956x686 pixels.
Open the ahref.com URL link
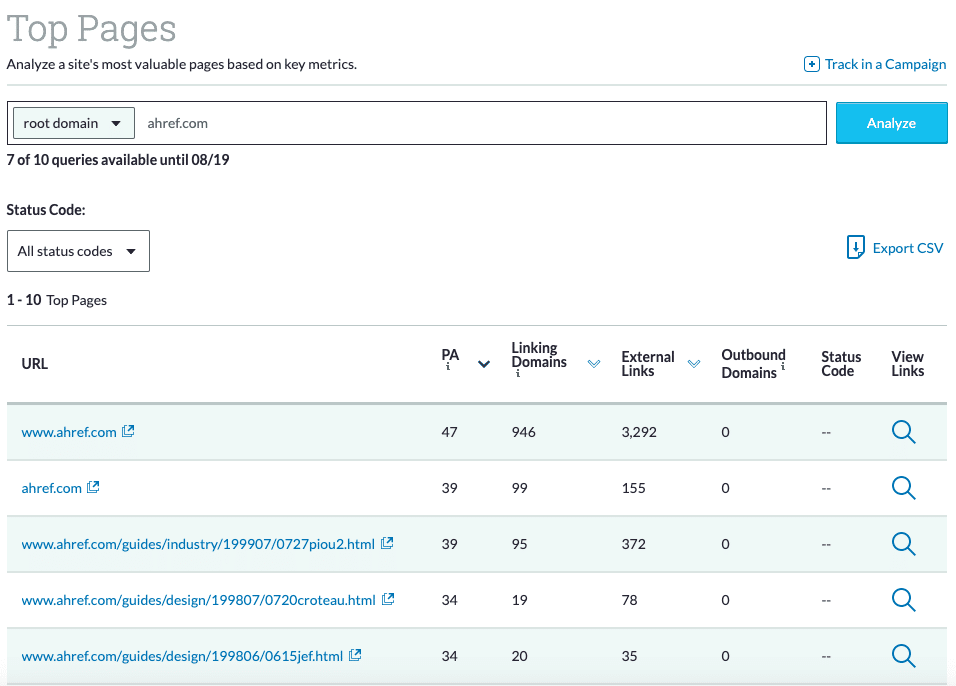[x=51, y=488]
